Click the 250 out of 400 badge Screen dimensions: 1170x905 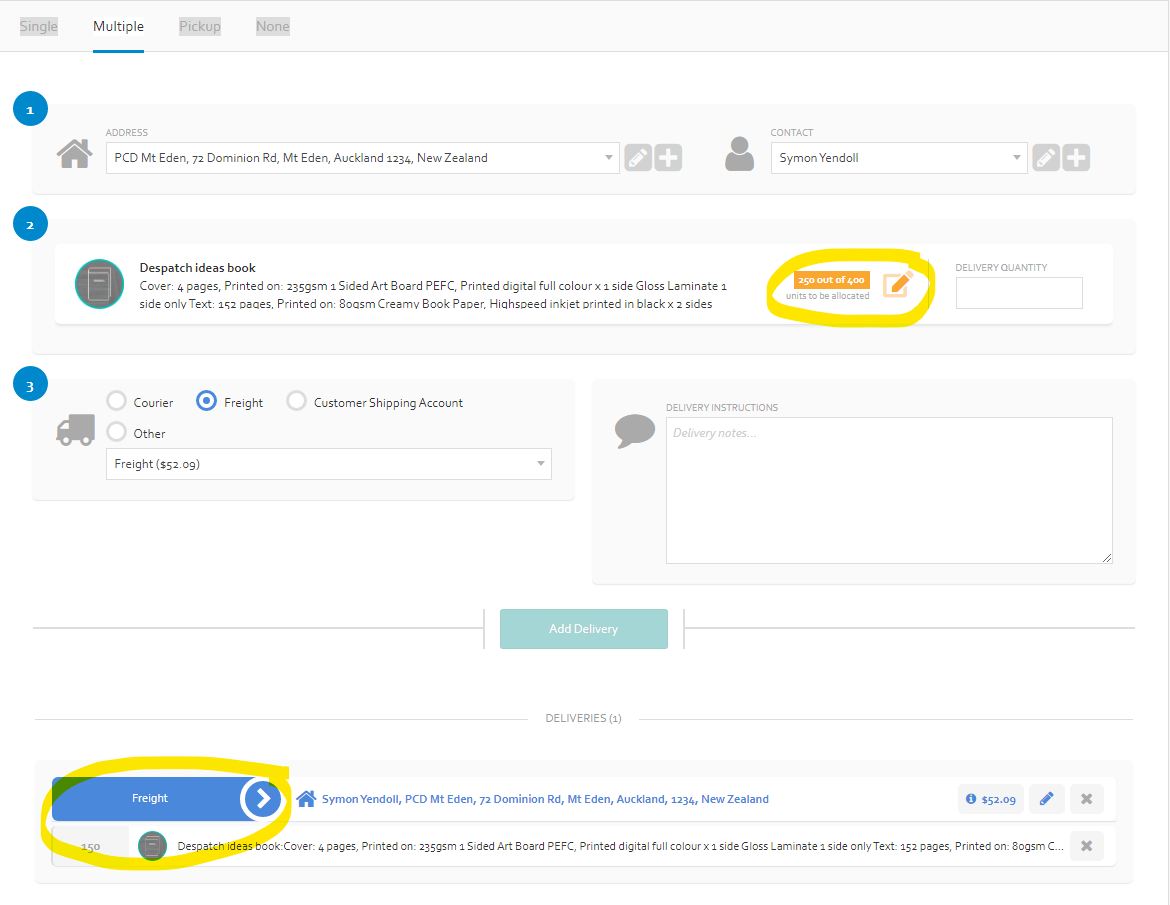[831, 280]
